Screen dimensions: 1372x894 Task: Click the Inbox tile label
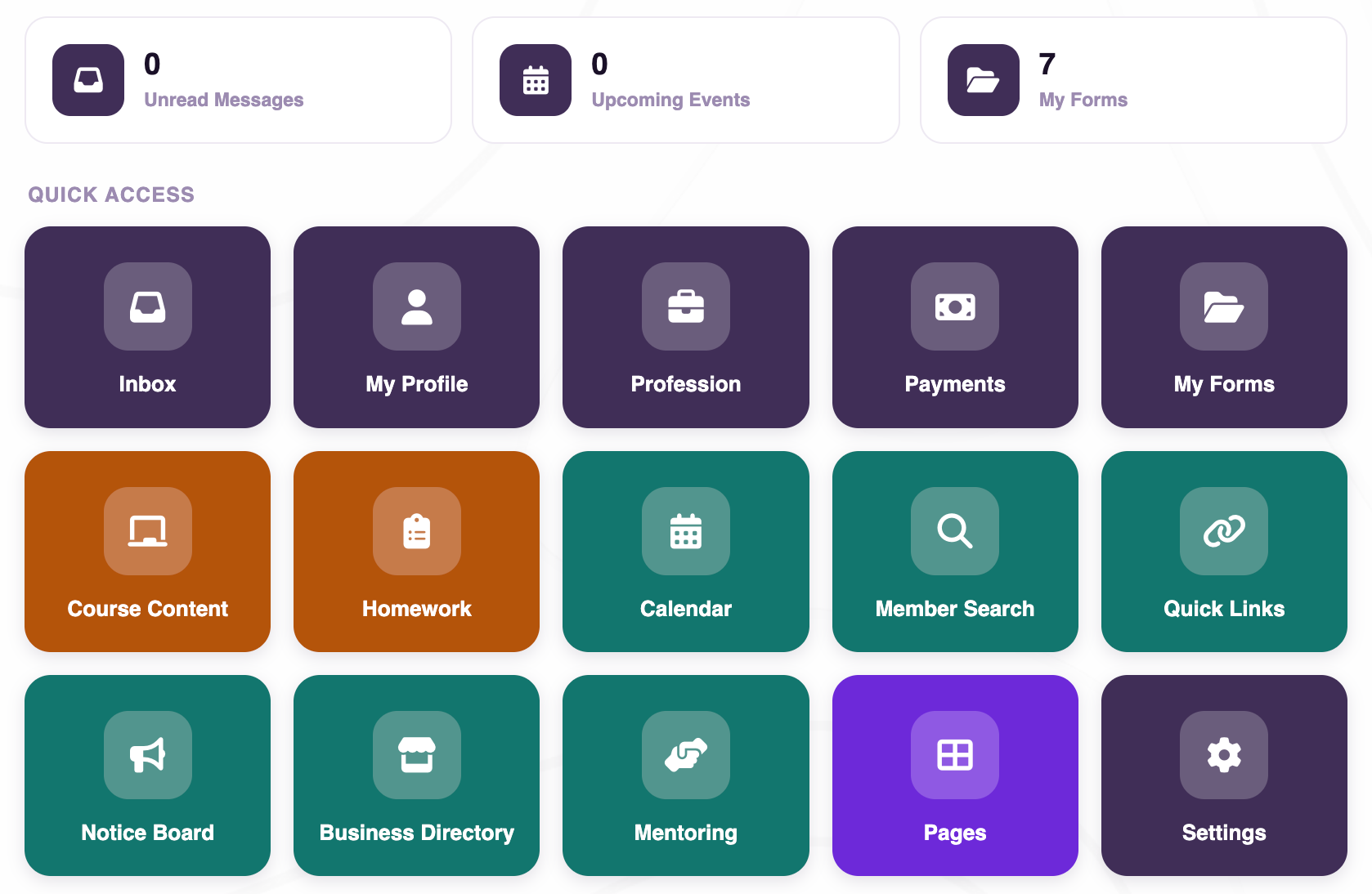148,384
